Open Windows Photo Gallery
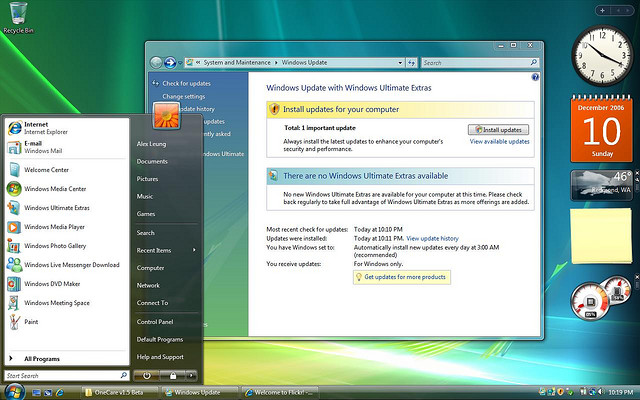The image size is (640, 400). tap(67, 246)
